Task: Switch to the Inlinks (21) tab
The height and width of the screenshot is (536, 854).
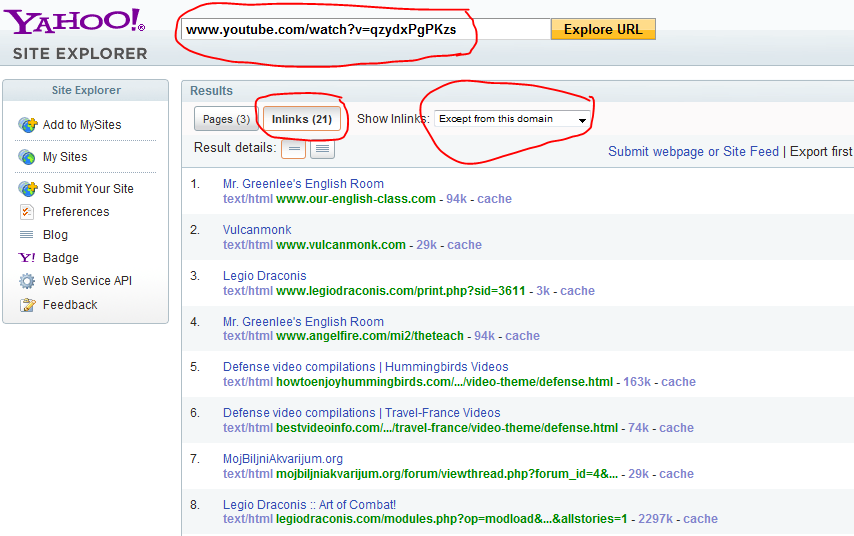Action: [302, 119]
